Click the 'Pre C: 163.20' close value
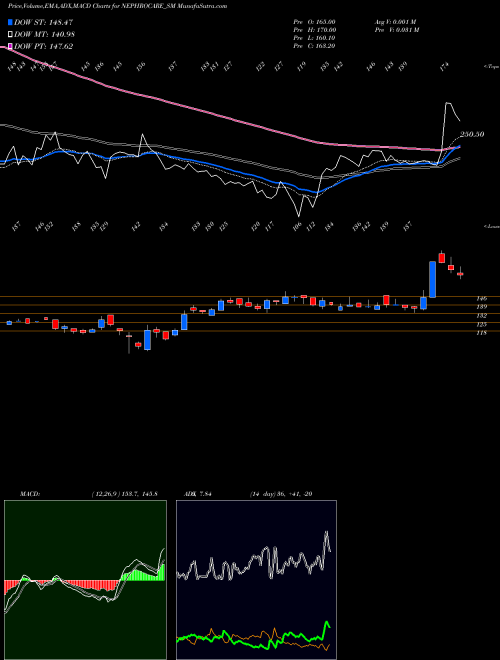500x660 pixels. (314, 46)
